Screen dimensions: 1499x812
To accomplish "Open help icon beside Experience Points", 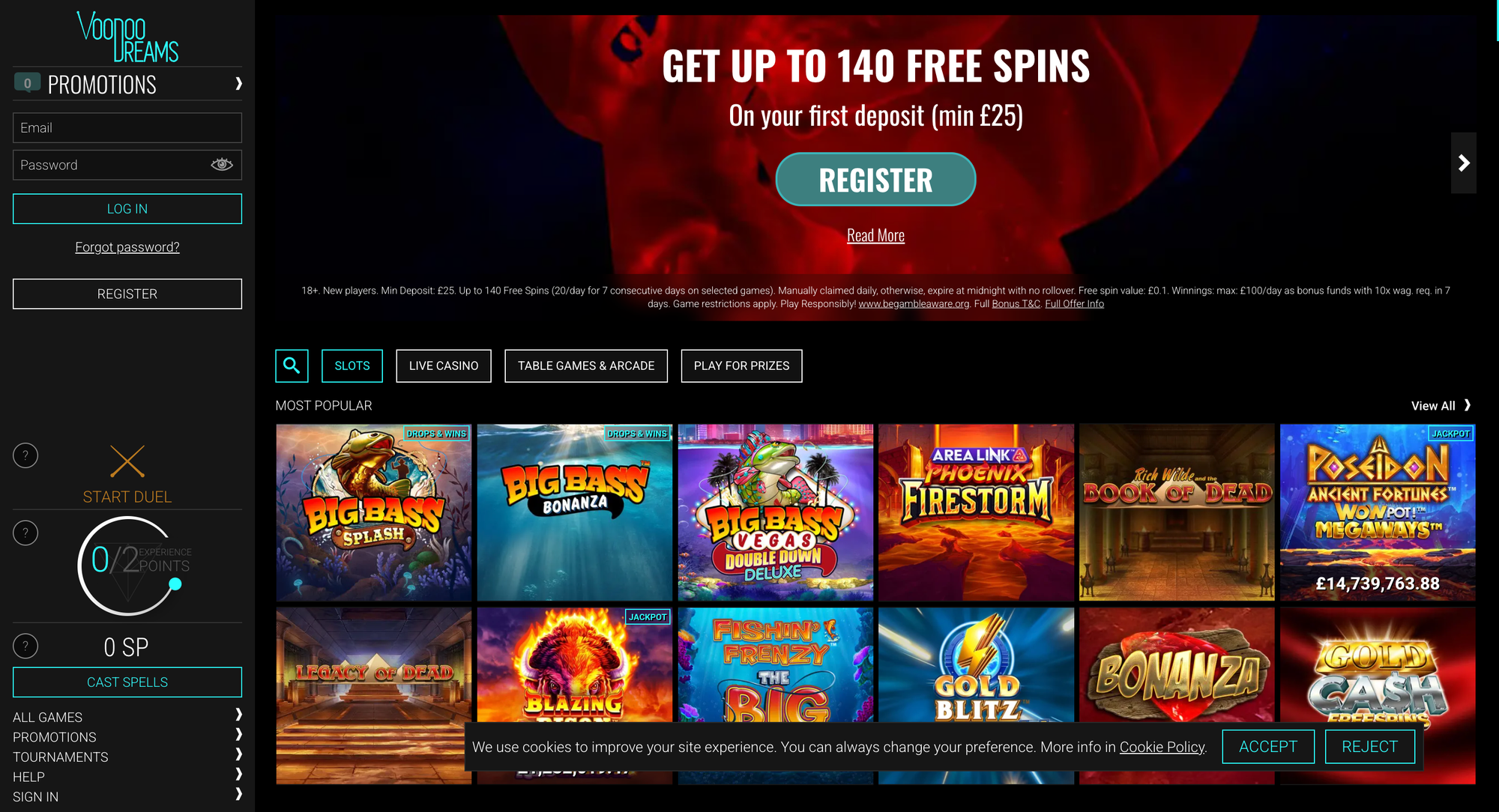I will coord(25,533).
